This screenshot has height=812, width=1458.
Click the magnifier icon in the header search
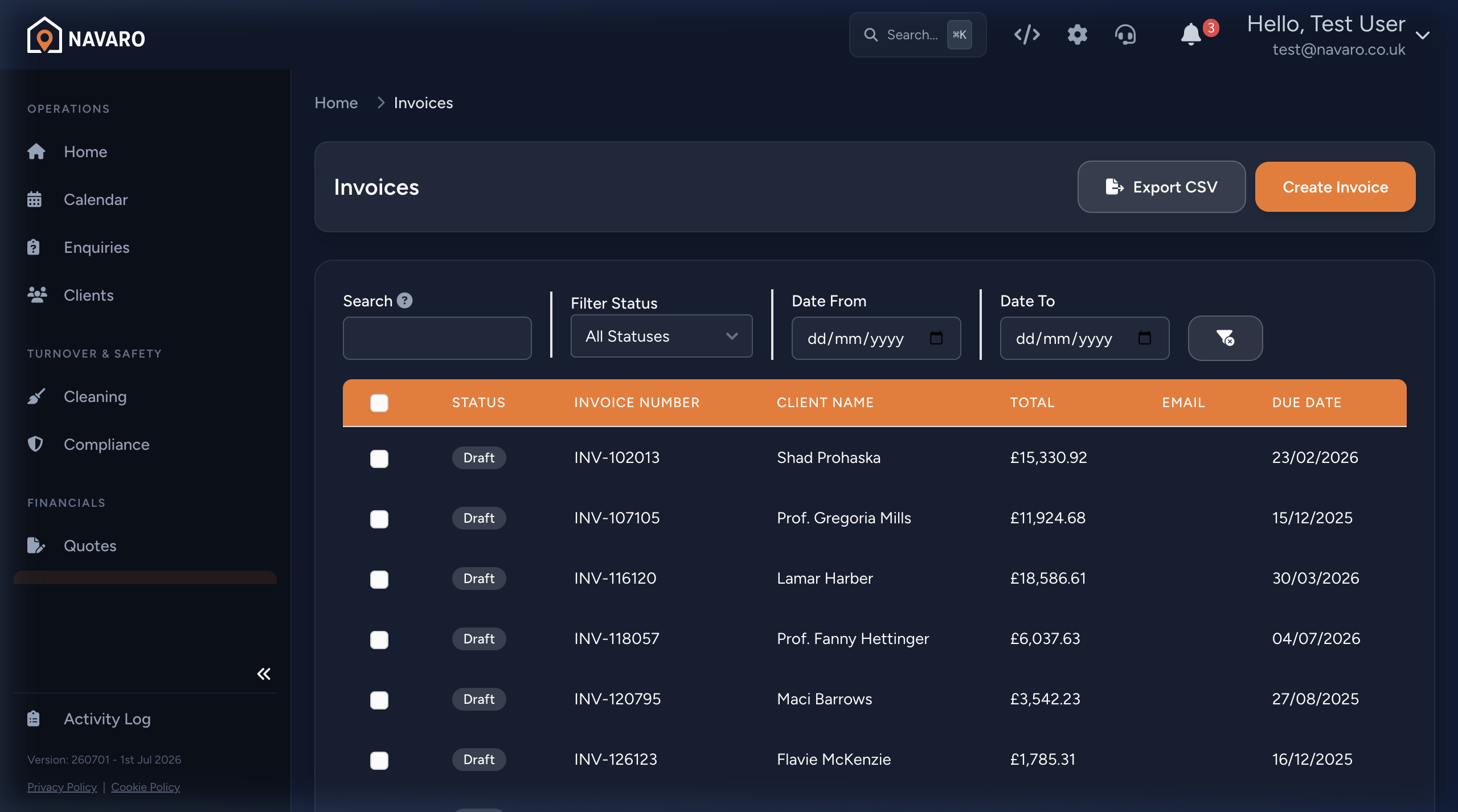tap(871, 35)
